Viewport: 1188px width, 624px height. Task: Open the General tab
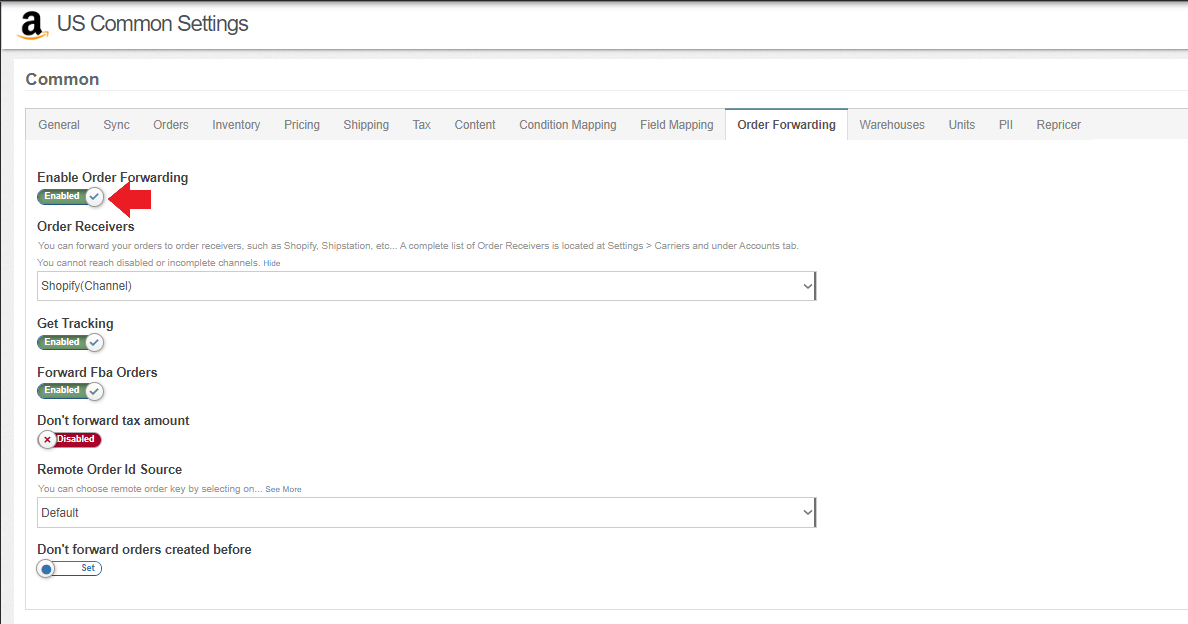coord(59,125)
